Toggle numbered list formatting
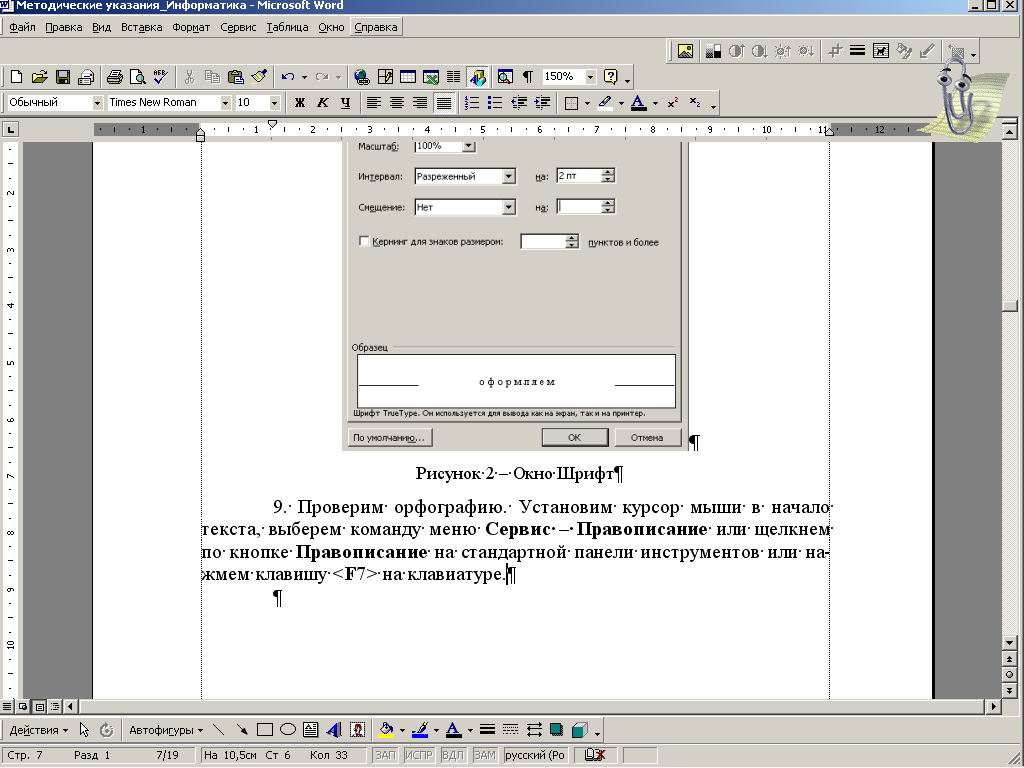Screen dimensions: 1024x768 472,103
